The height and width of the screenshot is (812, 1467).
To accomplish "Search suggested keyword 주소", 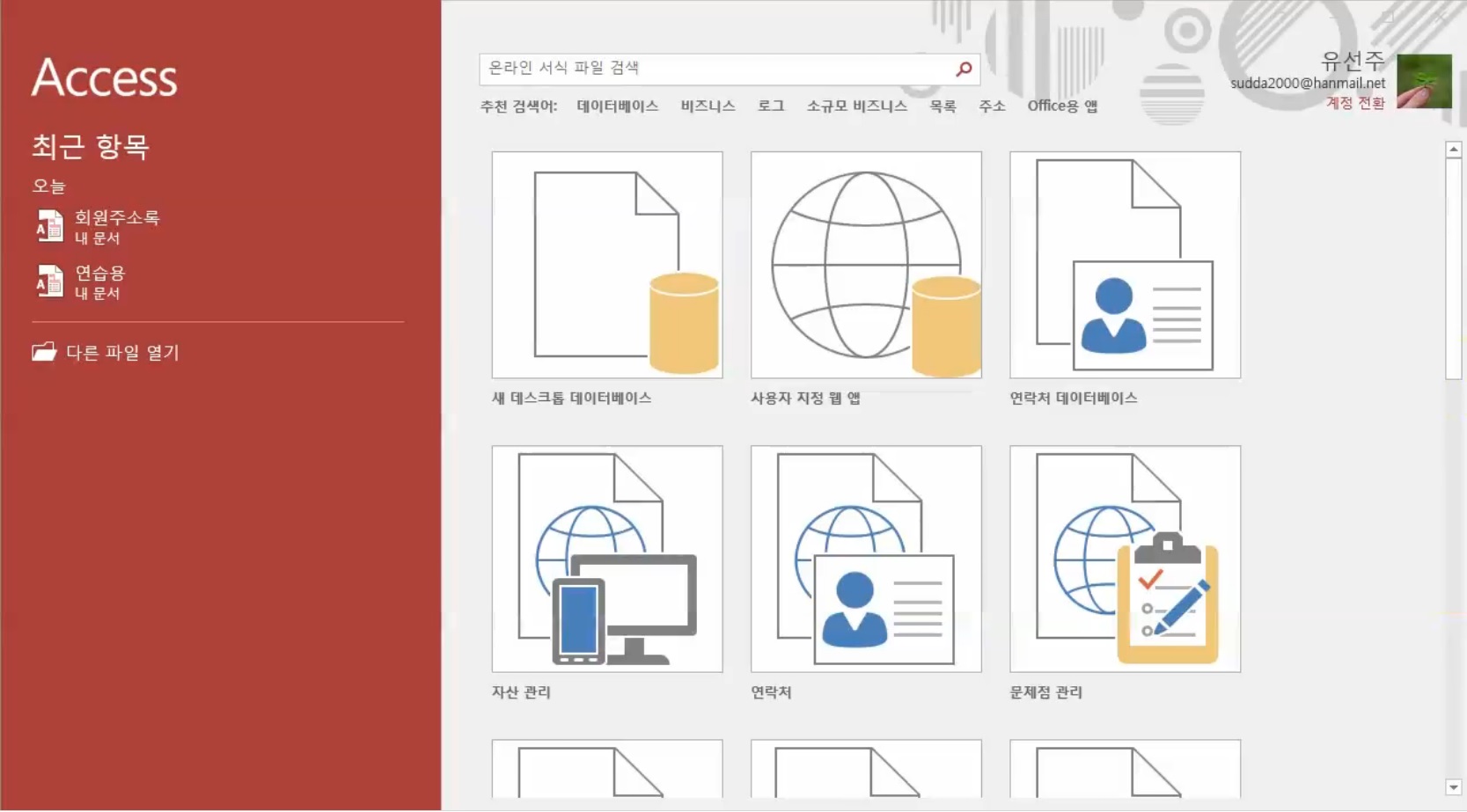I will pyautogui.click(x=992, y=106).
